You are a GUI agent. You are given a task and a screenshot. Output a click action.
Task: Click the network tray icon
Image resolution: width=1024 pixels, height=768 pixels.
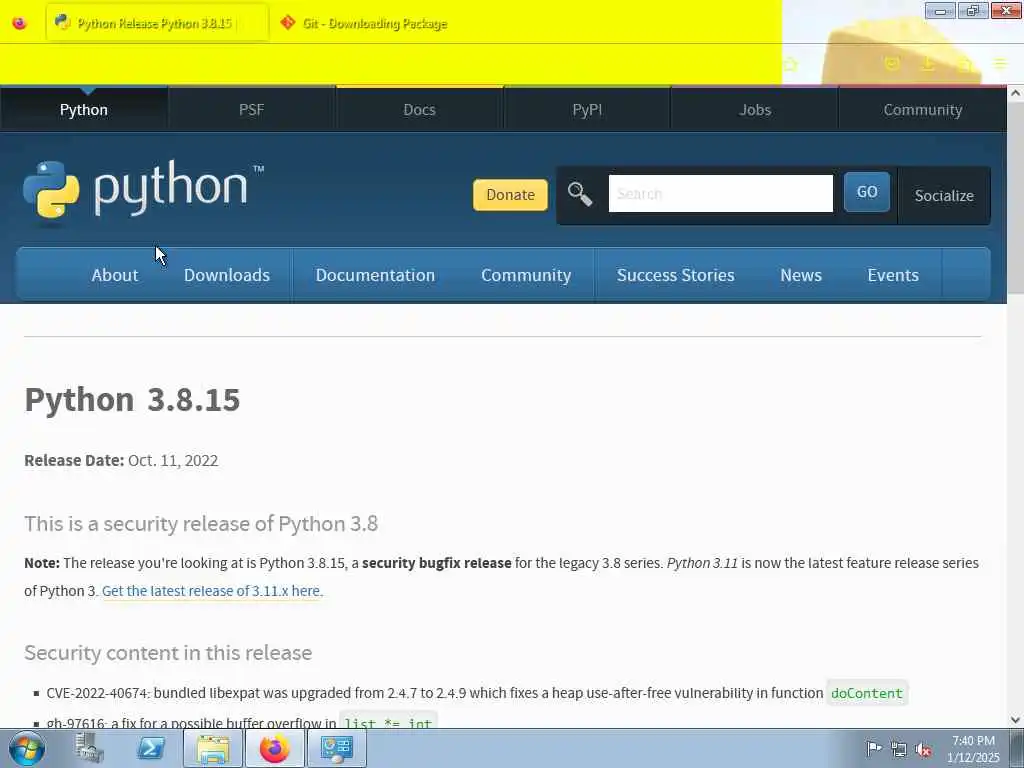[x=899, y=749]
